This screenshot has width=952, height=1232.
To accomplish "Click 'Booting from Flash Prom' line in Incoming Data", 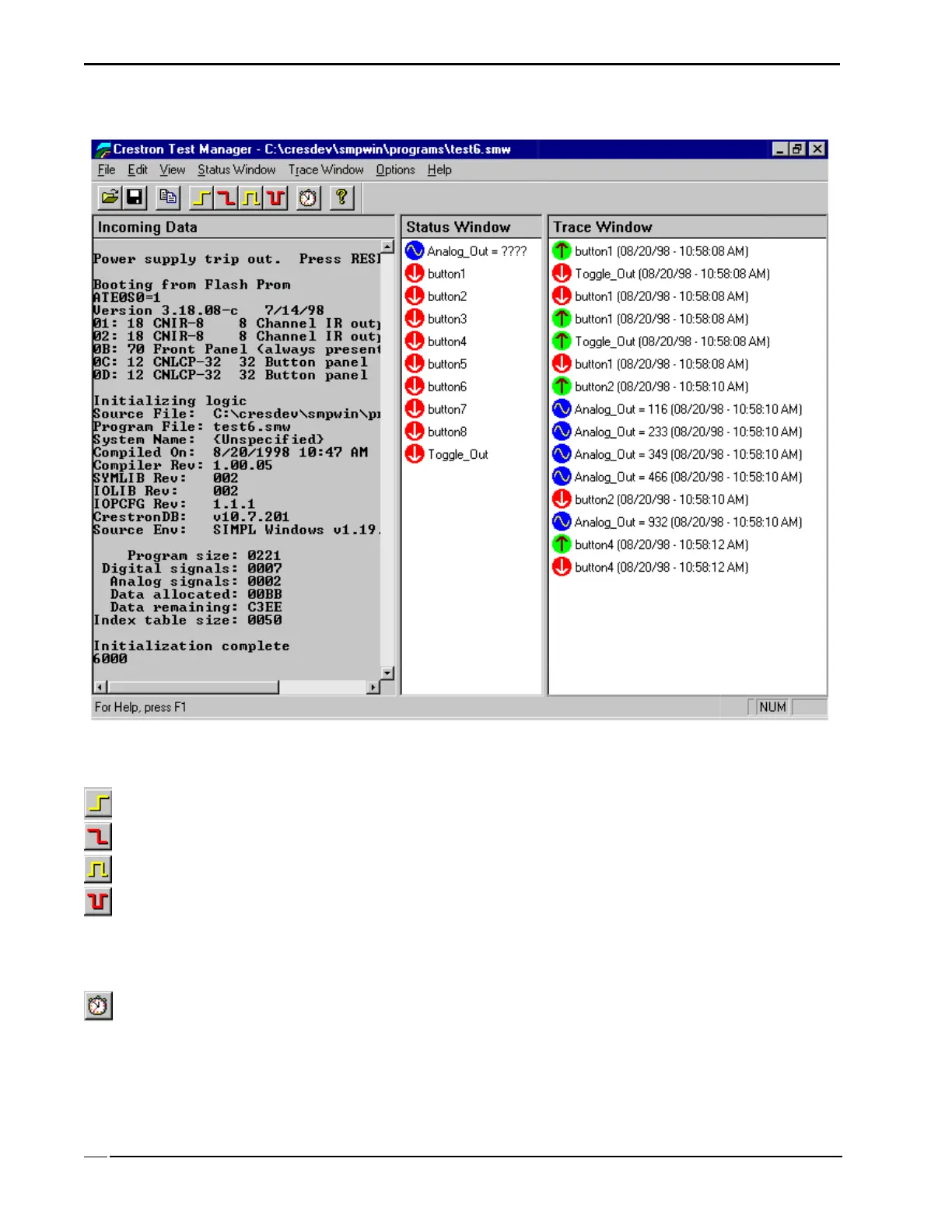I will (192, 285).
